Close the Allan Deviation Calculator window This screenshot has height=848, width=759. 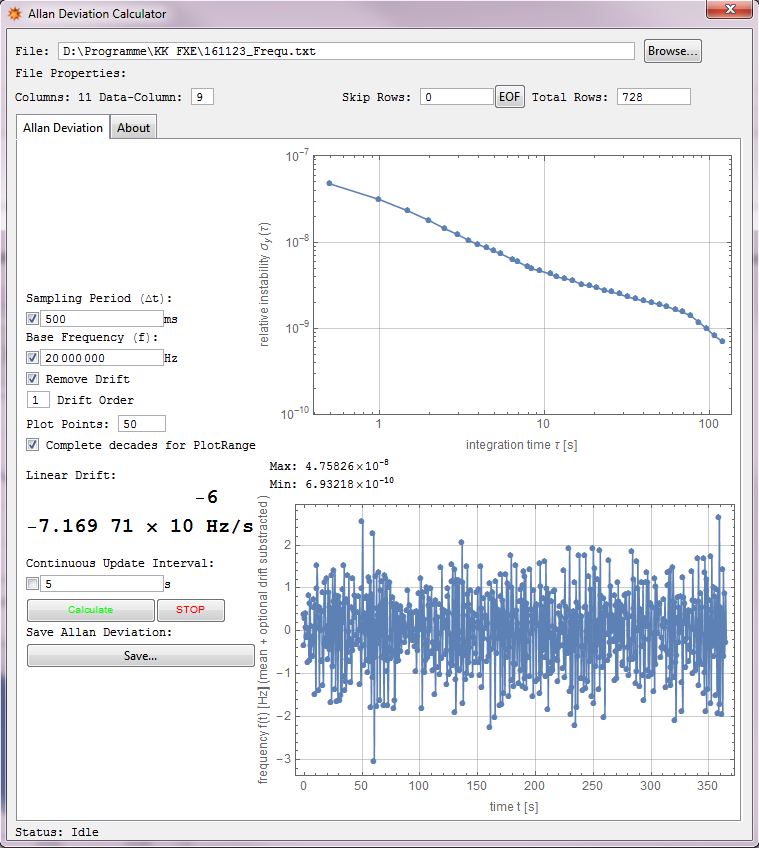pyautogui.click(x=729, y=9)
